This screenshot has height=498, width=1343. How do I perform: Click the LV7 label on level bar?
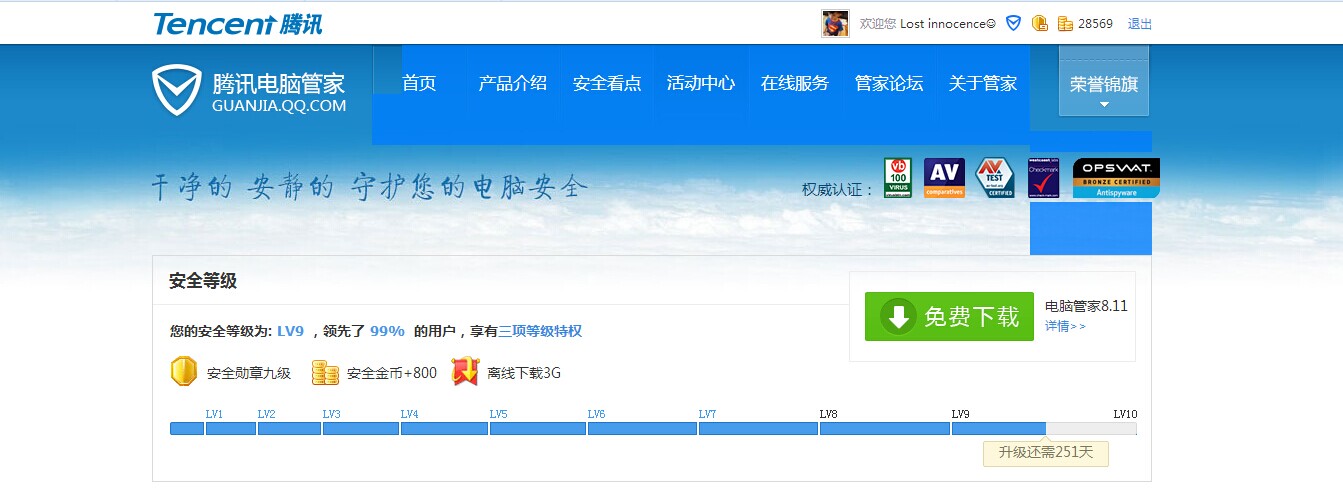(x=707, y=414)
